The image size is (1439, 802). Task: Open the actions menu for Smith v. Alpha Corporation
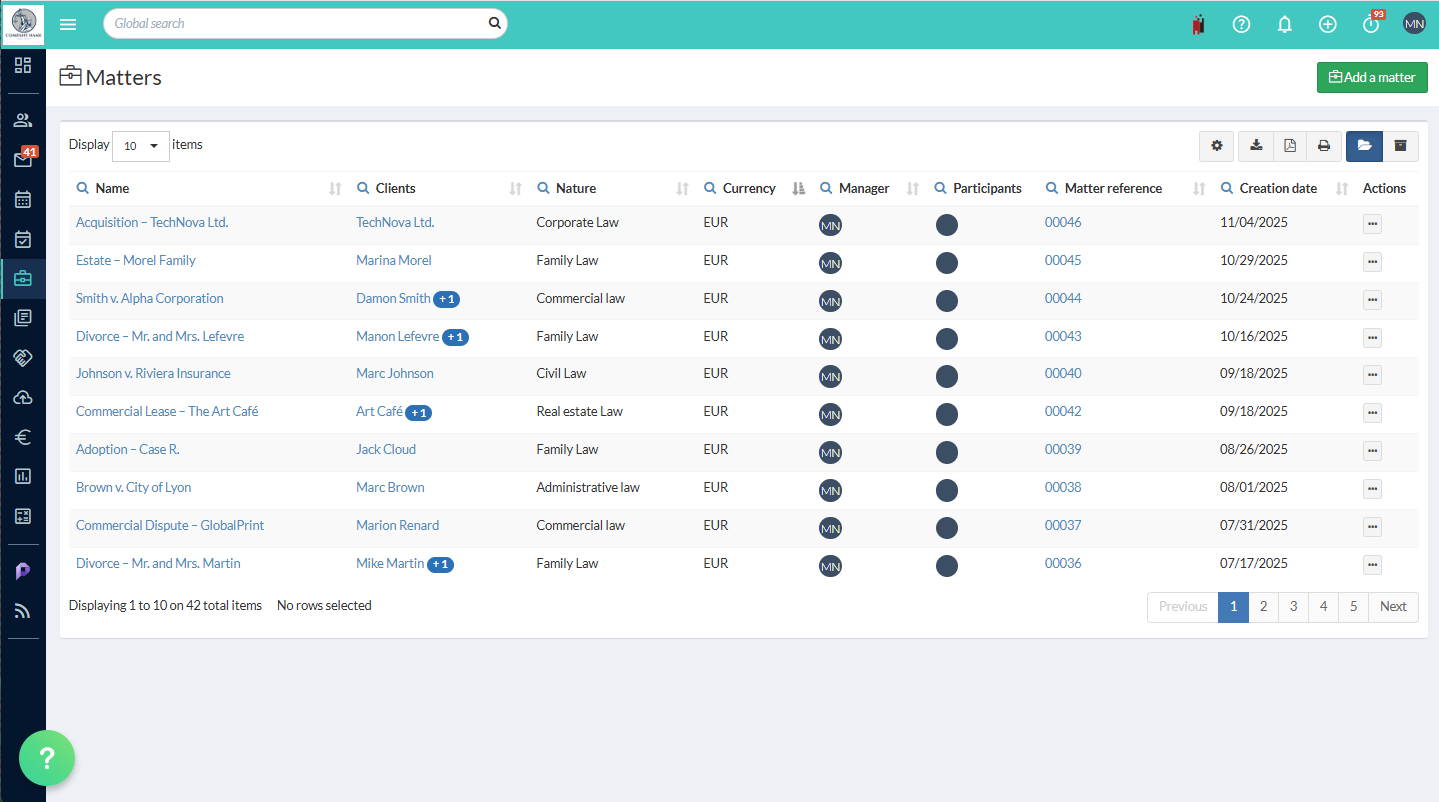tap(1371, 300)
